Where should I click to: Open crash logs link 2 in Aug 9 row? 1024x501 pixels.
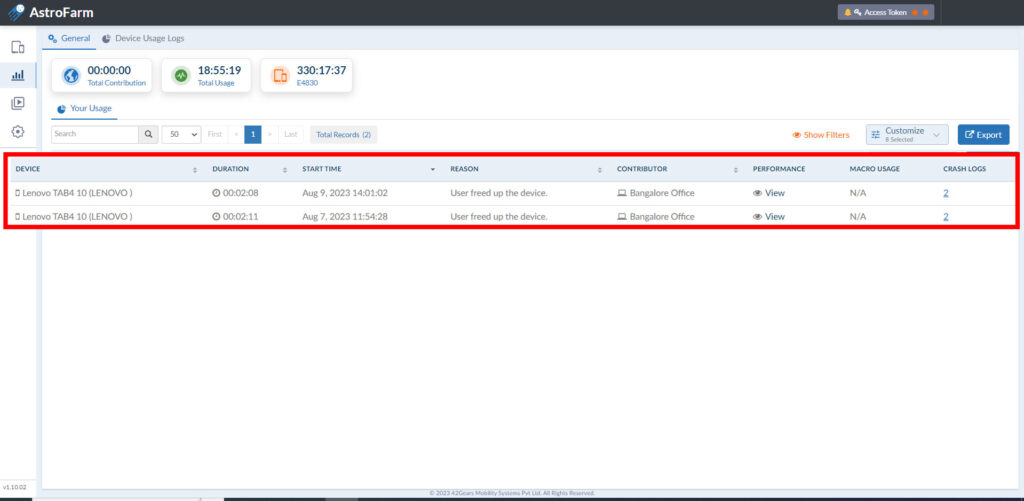pyautogui.click(x=946, y=193)
